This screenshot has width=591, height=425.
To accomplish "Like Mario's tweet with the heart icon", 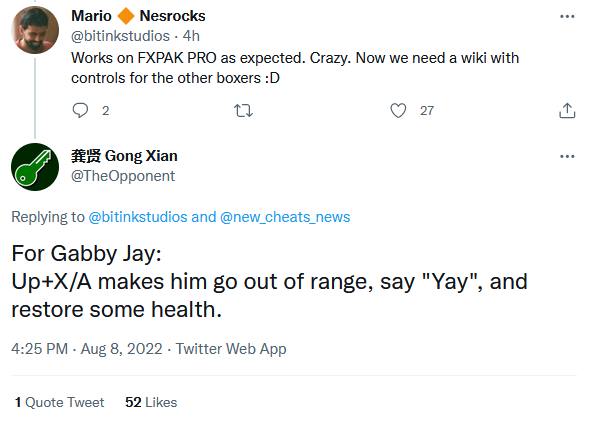I will [398, 110].
